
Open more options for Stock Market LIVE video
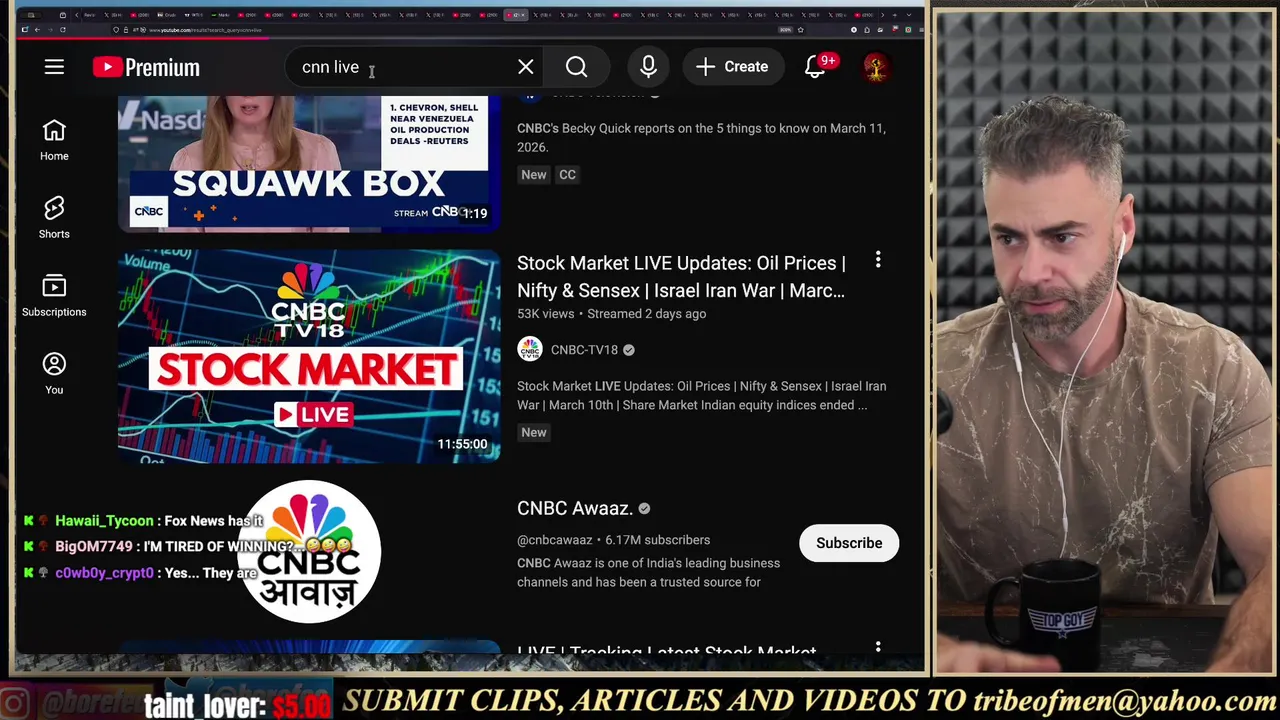click(x=878, y=260)
